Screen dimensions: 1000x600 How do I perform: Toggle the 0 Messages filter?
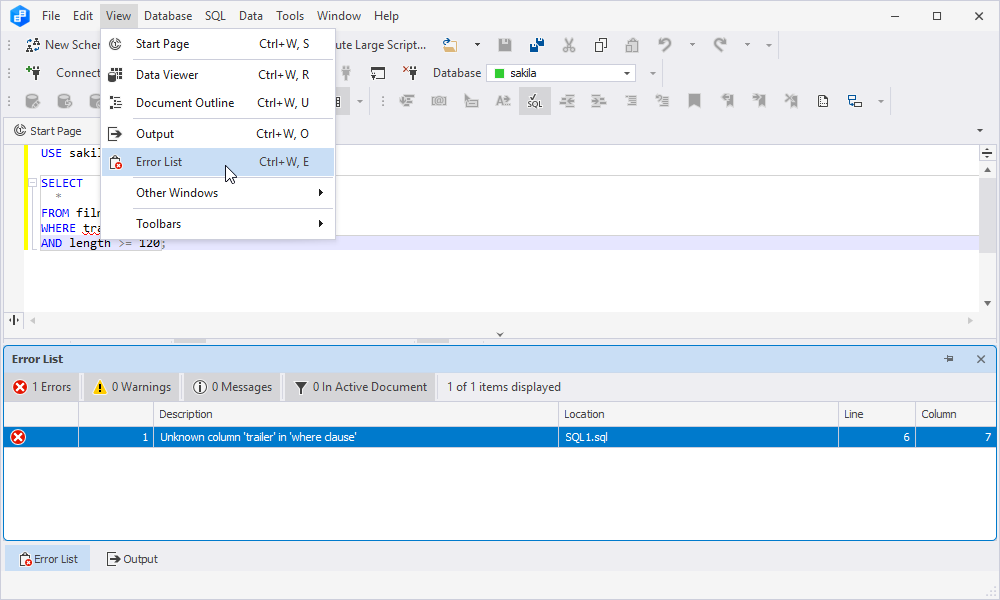pos(232,387)
